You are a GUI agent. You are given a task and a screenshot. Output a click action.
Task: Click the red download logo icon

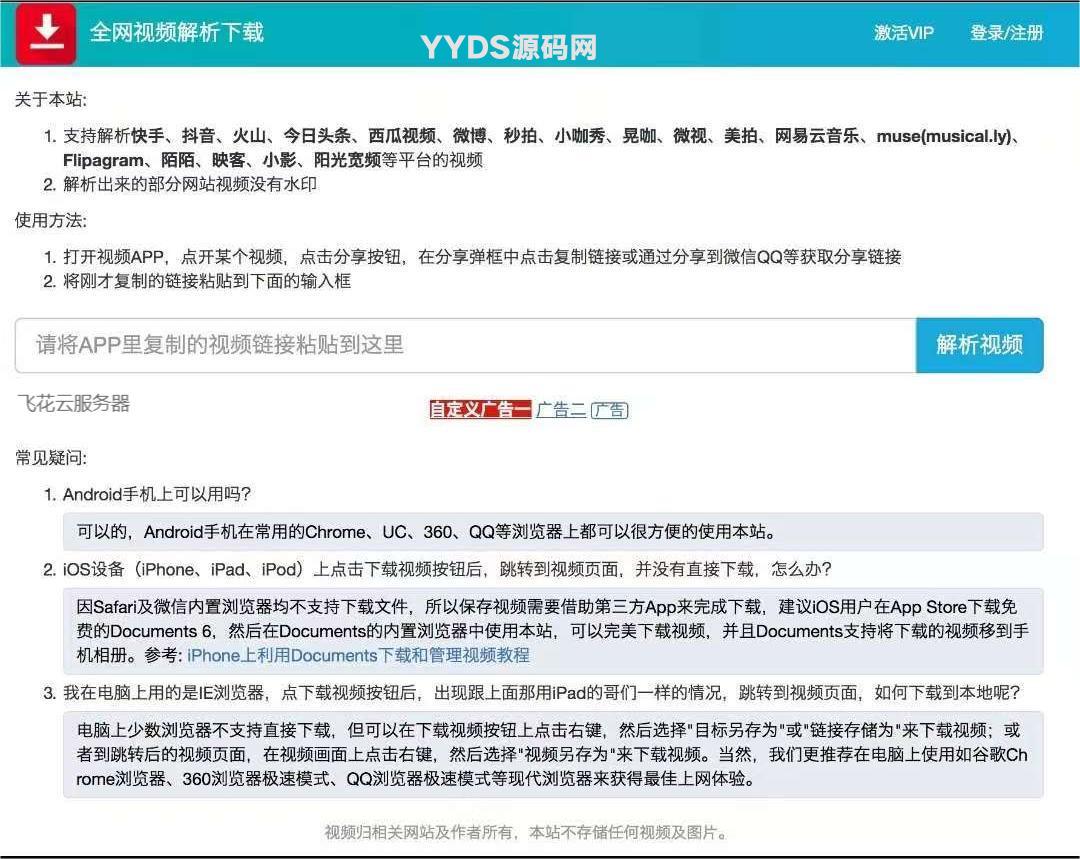[46, 33]
